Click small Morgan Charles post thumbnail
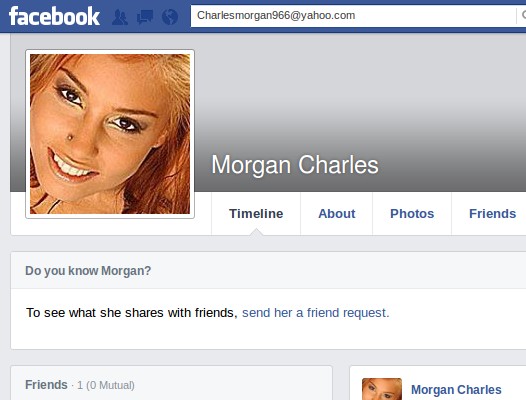 tap(382, 389)
